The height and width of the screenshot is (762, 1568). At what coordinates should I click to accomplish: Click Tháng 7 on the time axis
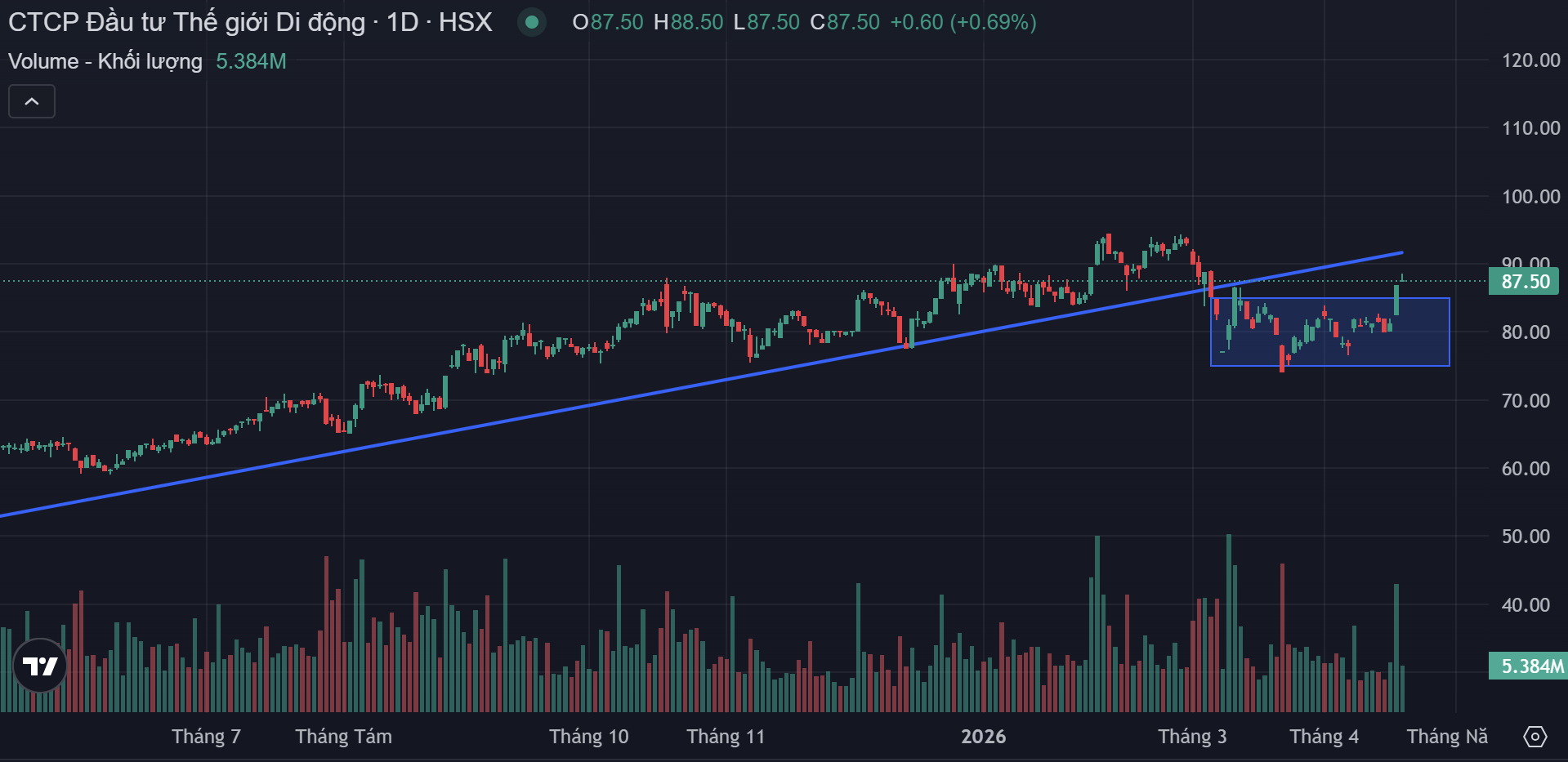click(x=206, y=737)
